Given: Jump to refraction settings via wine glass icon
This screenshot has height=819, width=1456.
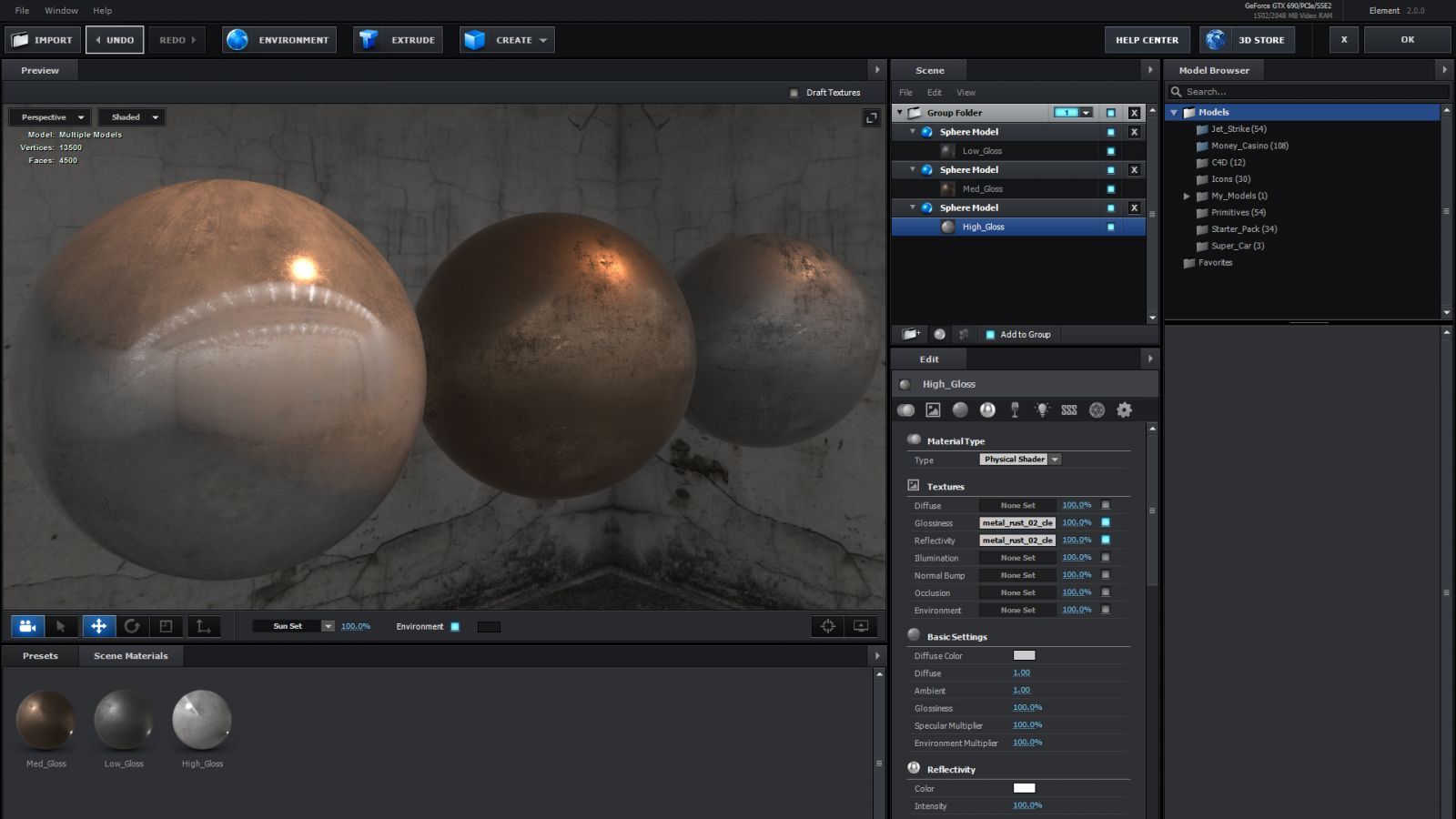Looking at the screenshot, I should click(1015, 410).
